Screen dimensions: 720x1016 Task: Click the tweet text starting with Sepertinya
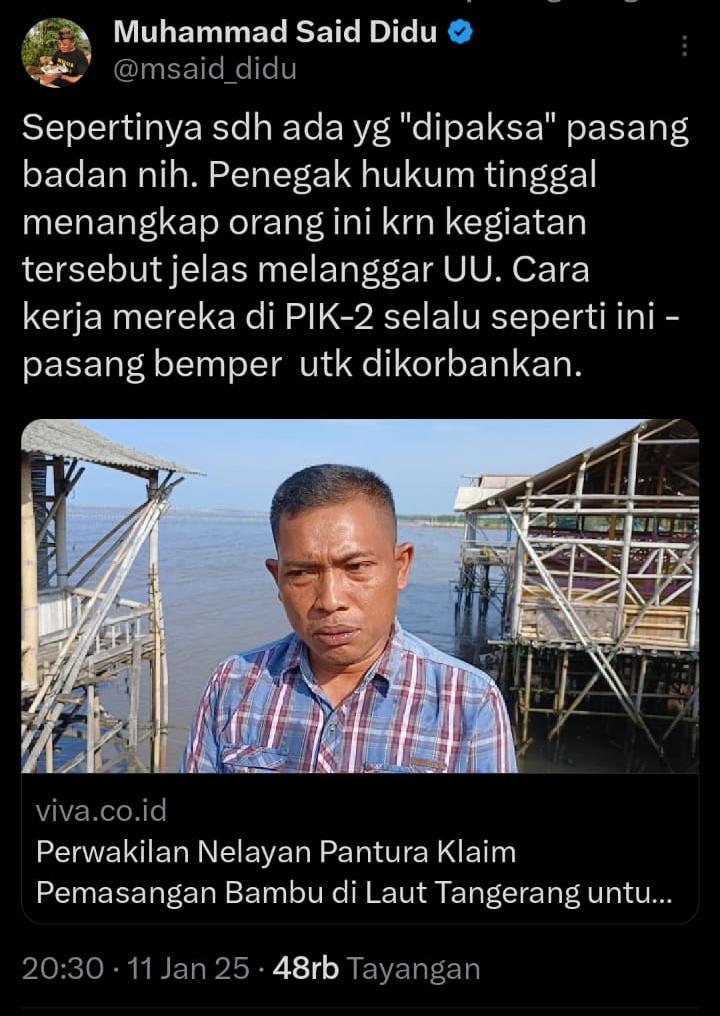355,246
